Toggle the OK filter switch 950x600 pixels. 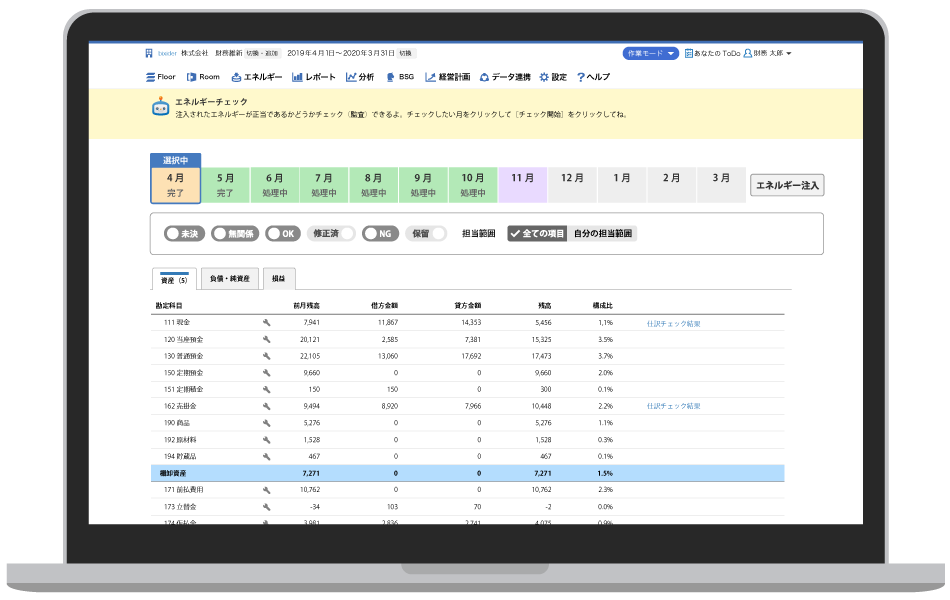tap(282, 233)
